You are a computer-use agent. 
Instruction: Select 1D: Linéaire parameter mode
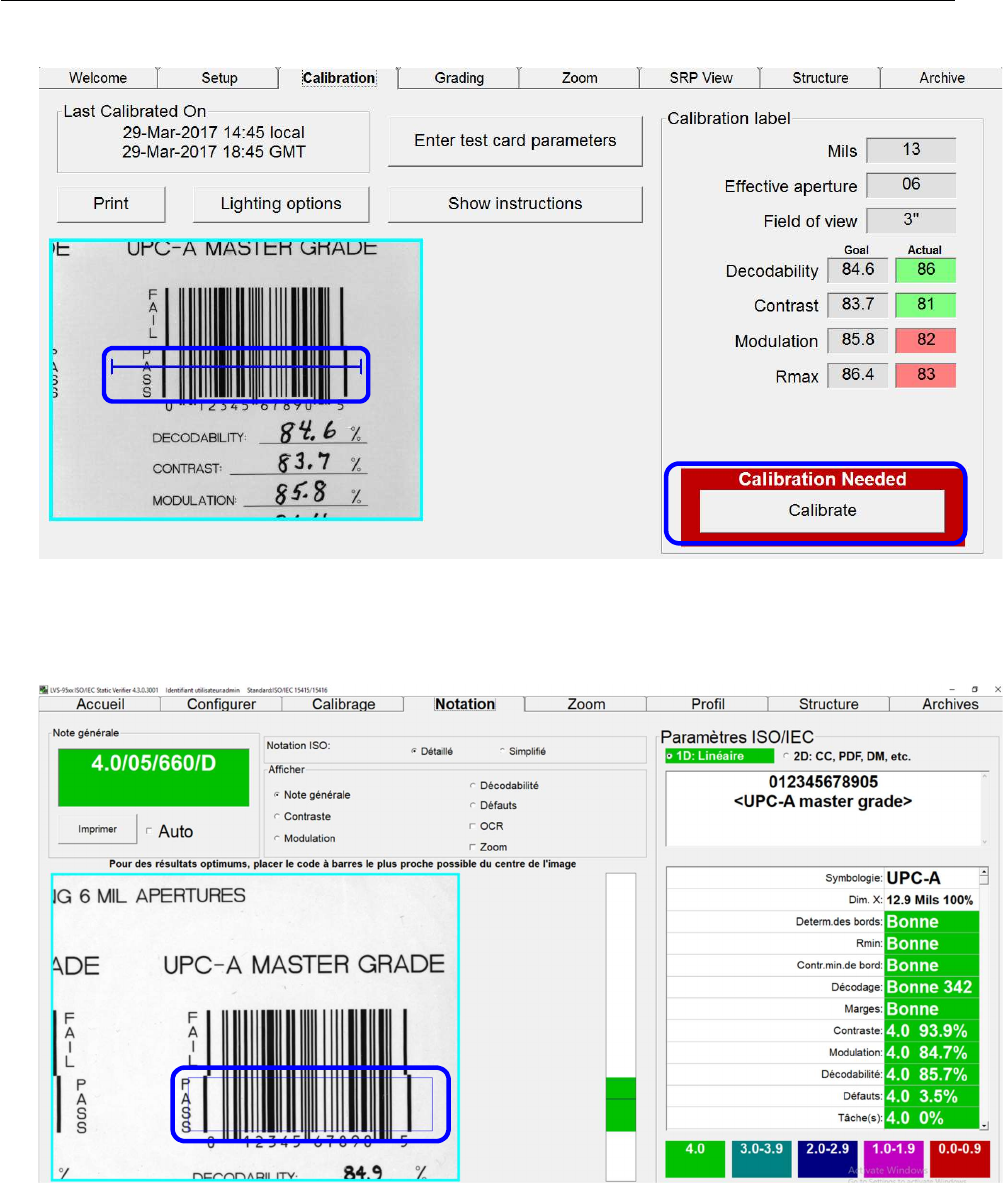tap(719, 756)
